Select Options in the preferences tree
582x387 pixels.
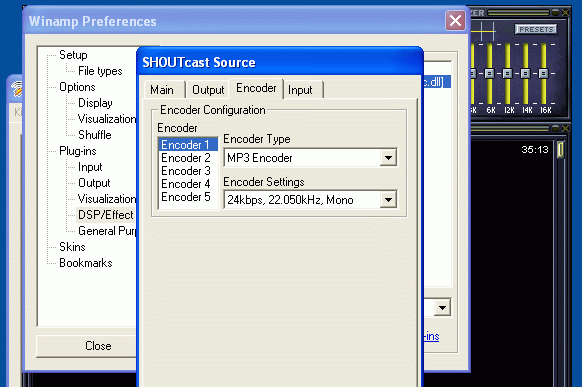[x=77, y=87]
